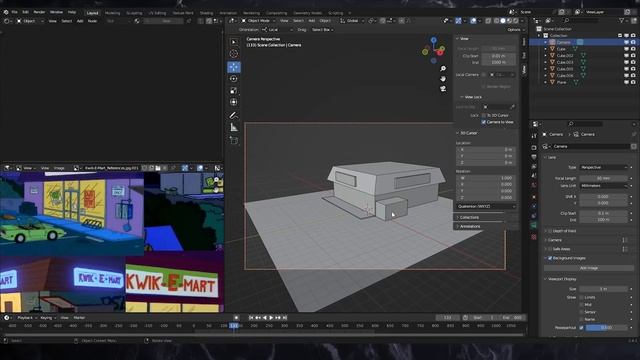Viewport: 640px width, 360px height.
Task: Click the current frame marker in timeline
Action: 234,326
